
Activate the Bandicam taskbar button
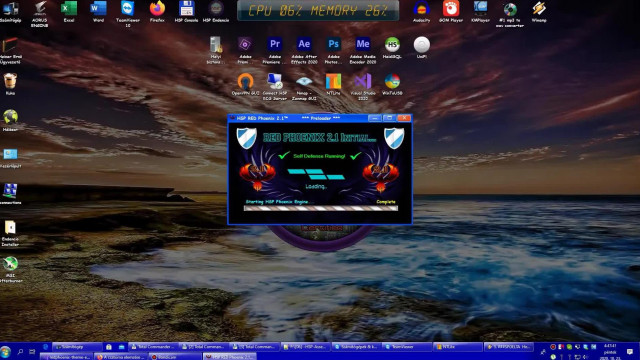point(175,357)
